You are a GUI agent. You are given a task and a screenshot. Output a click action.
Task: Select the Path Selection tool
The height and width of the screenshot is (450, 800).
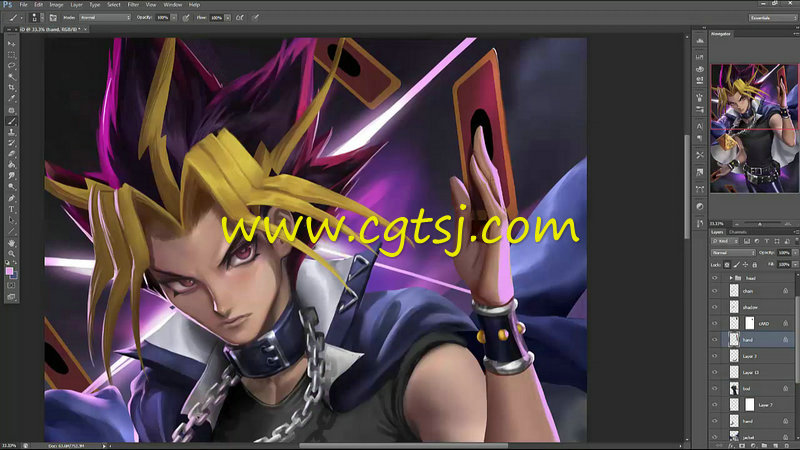11,220
